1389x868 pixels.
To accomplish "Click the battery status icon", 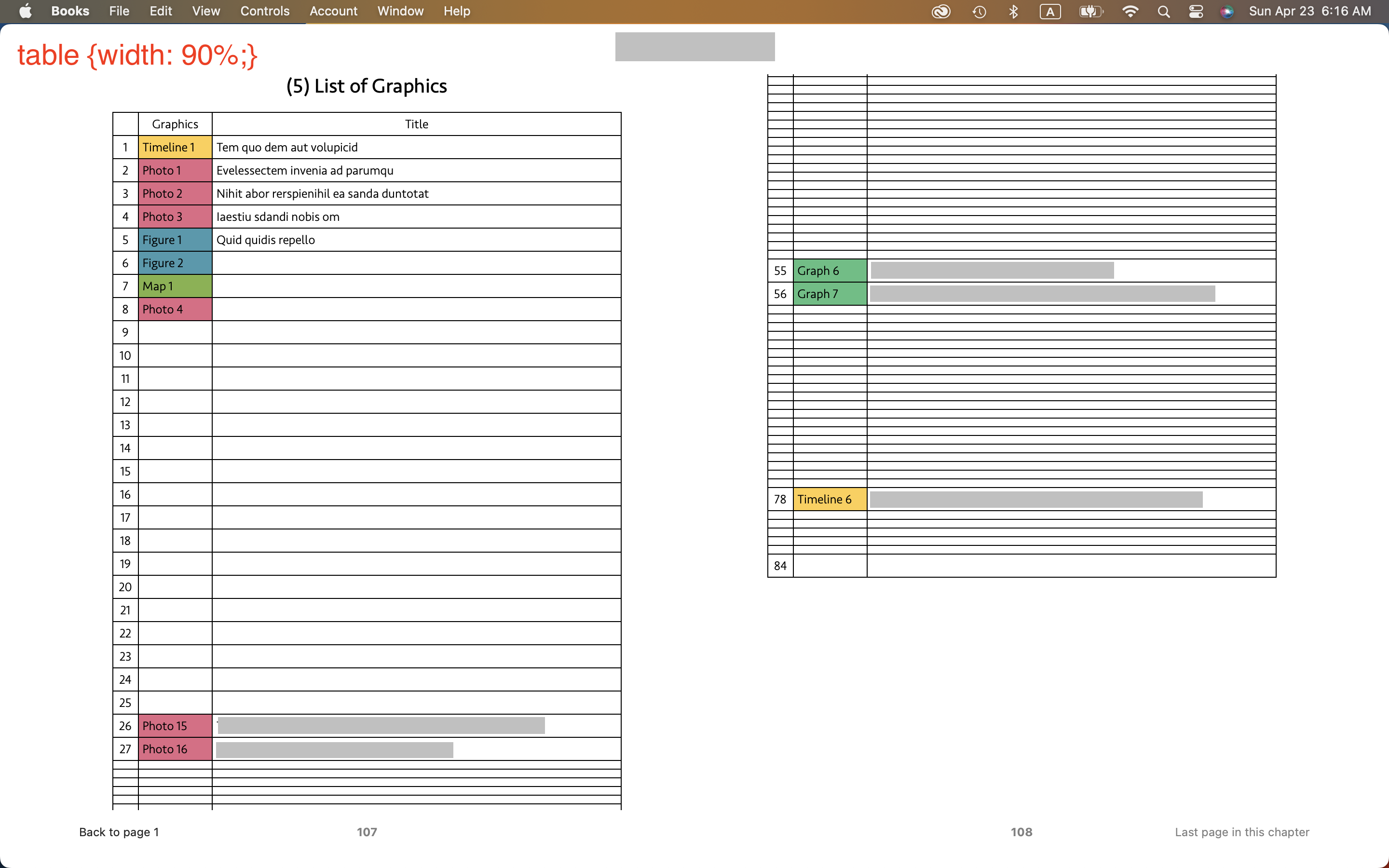I will tap(1090, 11).
